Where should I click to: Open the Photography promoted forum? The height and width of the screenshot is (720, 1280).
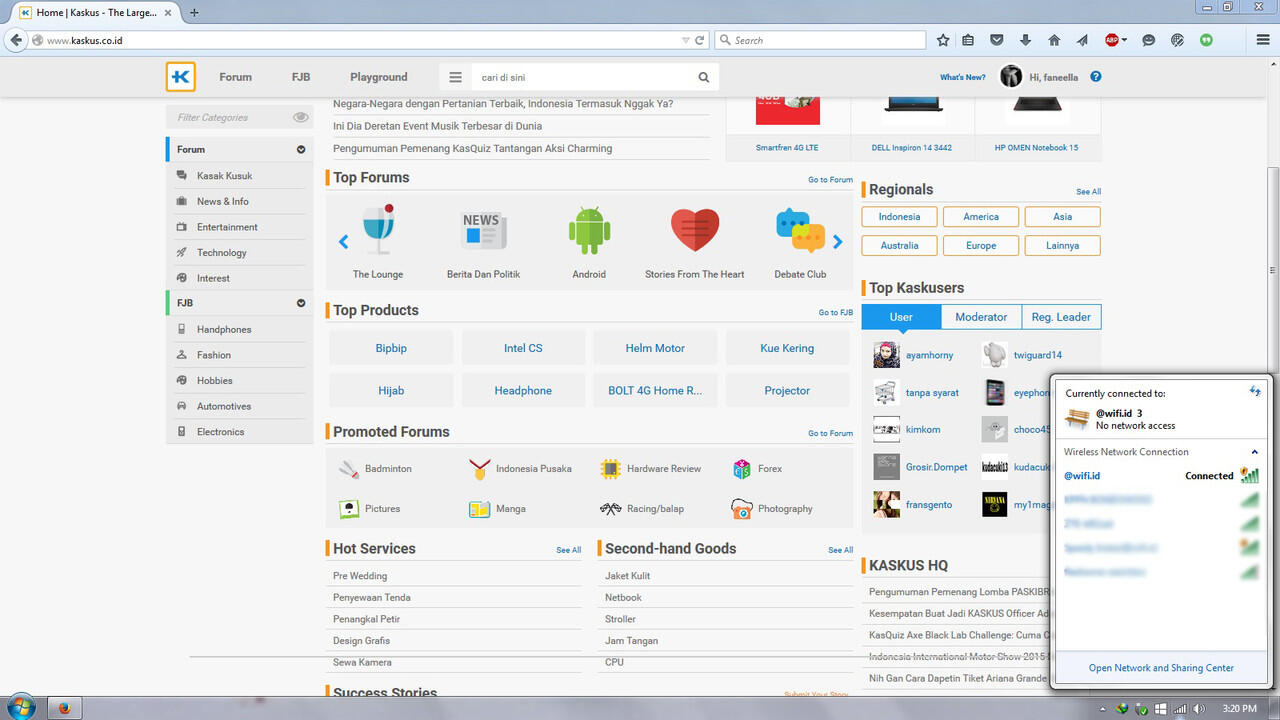click(x=785, y=509)
